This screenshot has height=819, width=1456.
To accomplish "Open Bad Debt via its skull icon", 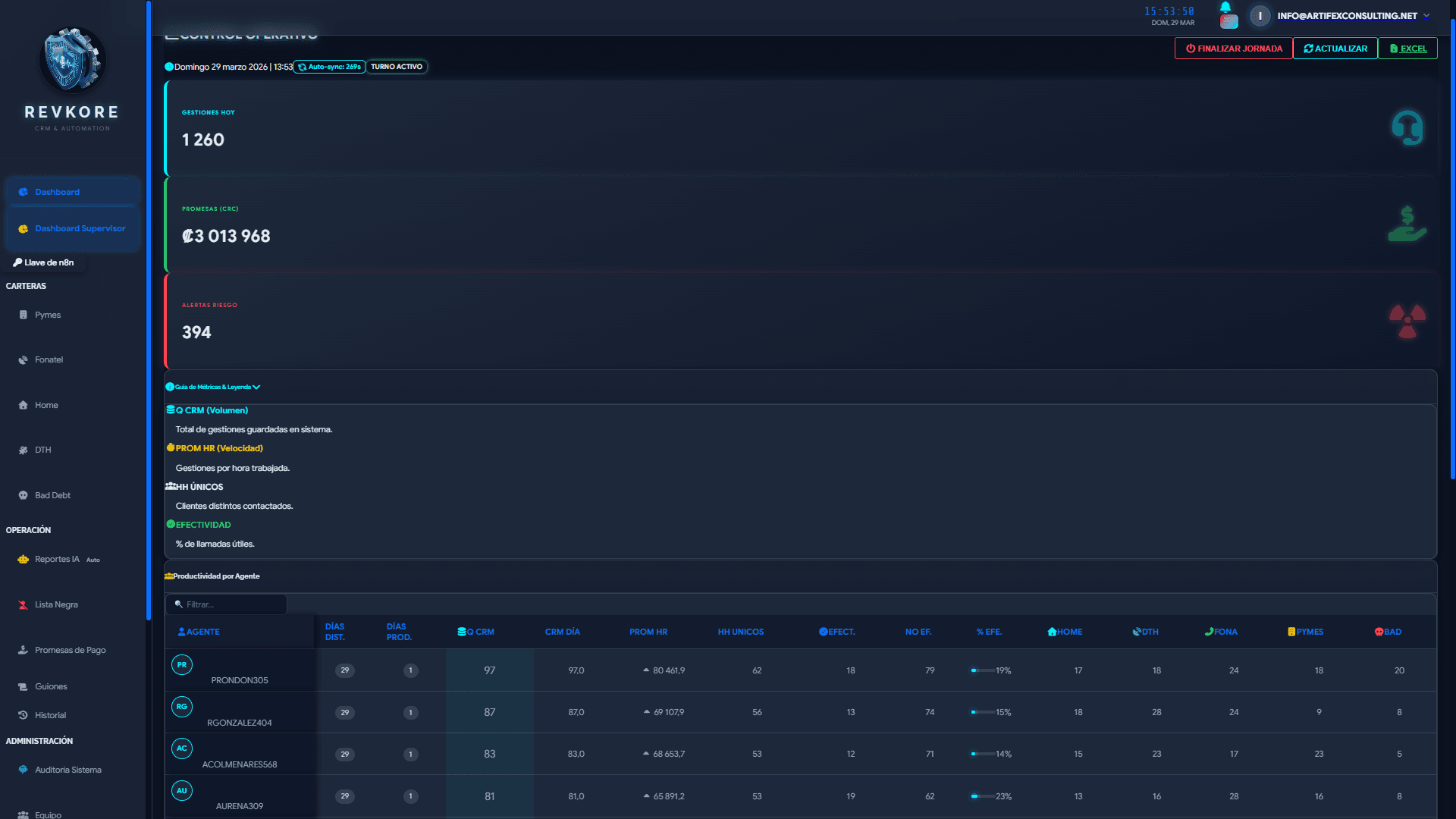I will point(24,495).
